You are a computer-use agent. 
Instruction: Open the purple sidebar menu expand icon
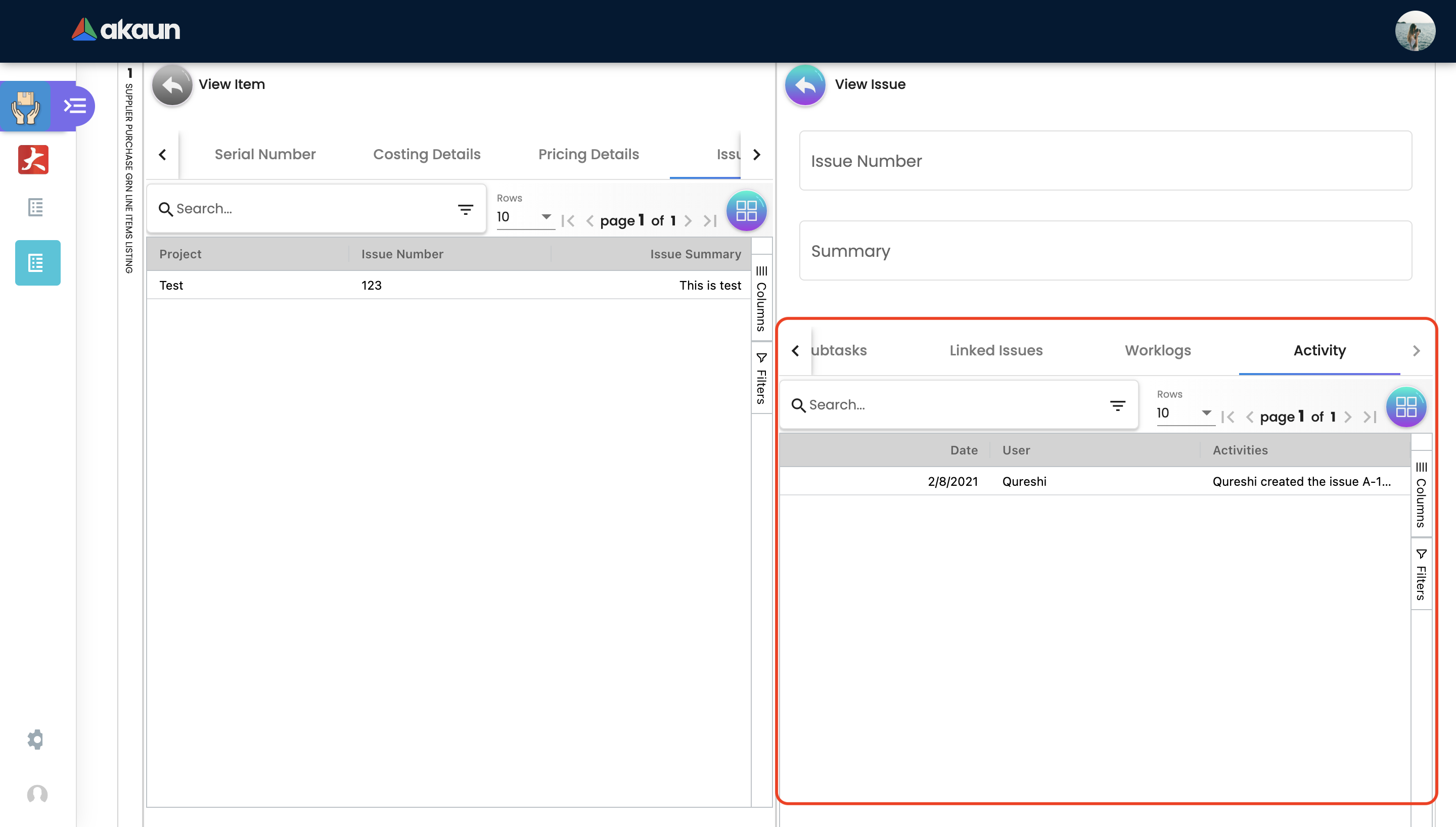tap(74, 106)
